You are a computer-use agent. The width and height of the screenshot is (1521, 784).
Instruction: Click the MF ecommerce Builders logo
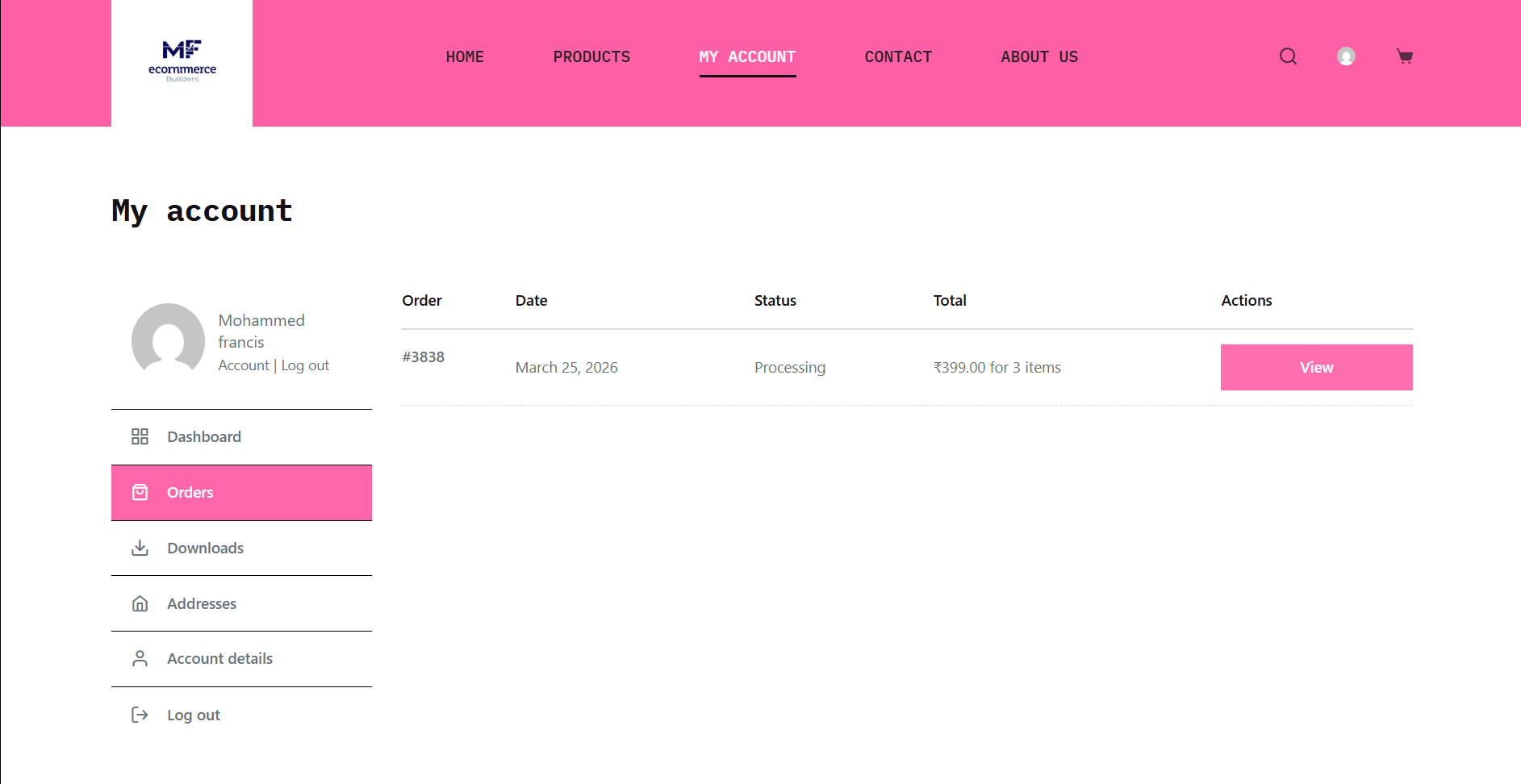pos(182,61)
